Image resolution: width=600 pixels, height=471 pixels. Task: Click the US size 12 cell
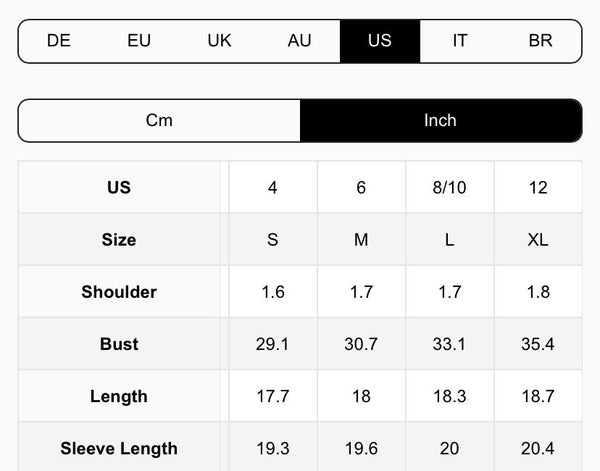(x=538, y=188)
